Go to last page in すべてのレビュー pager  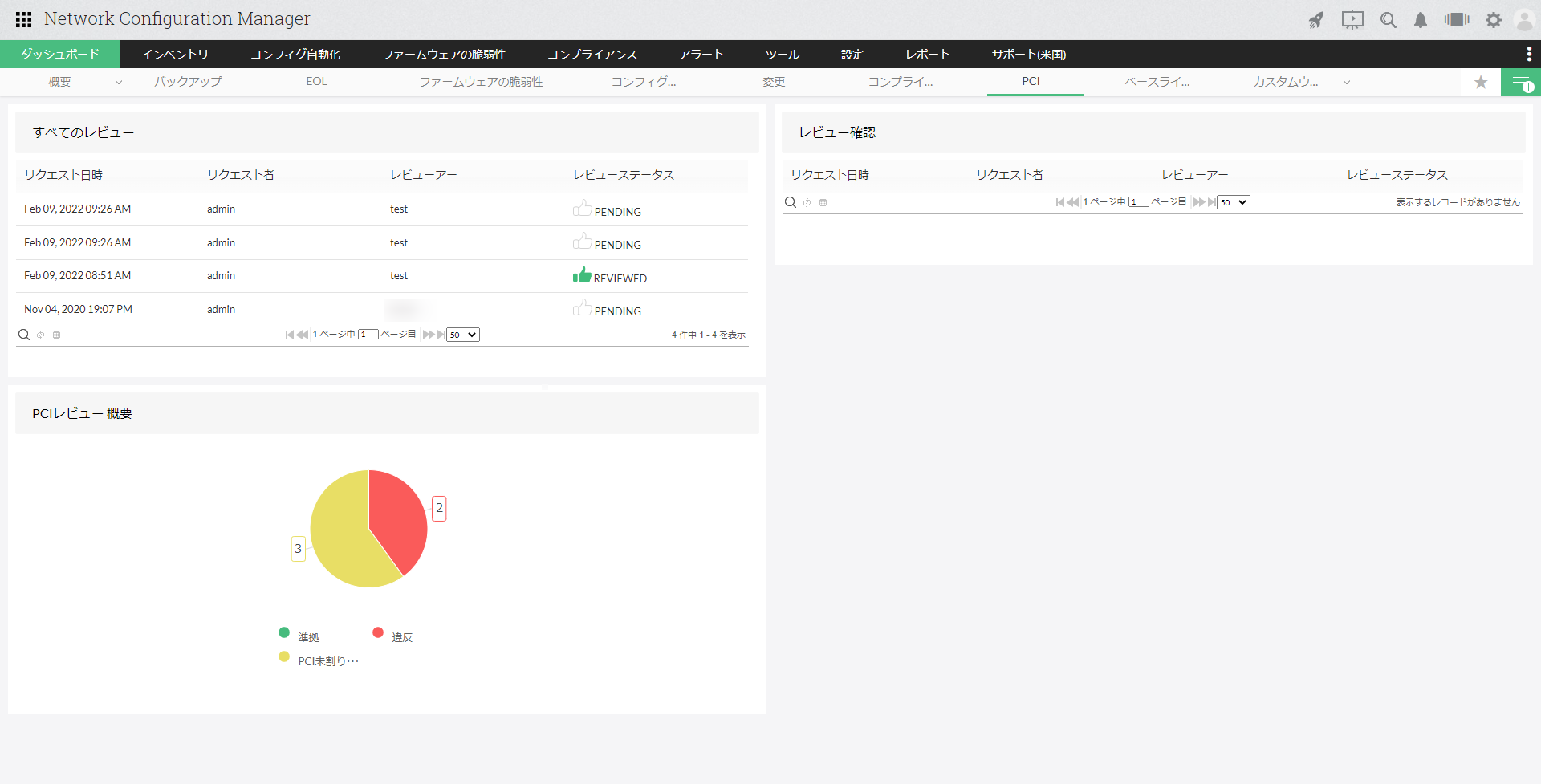pos(441,335)
